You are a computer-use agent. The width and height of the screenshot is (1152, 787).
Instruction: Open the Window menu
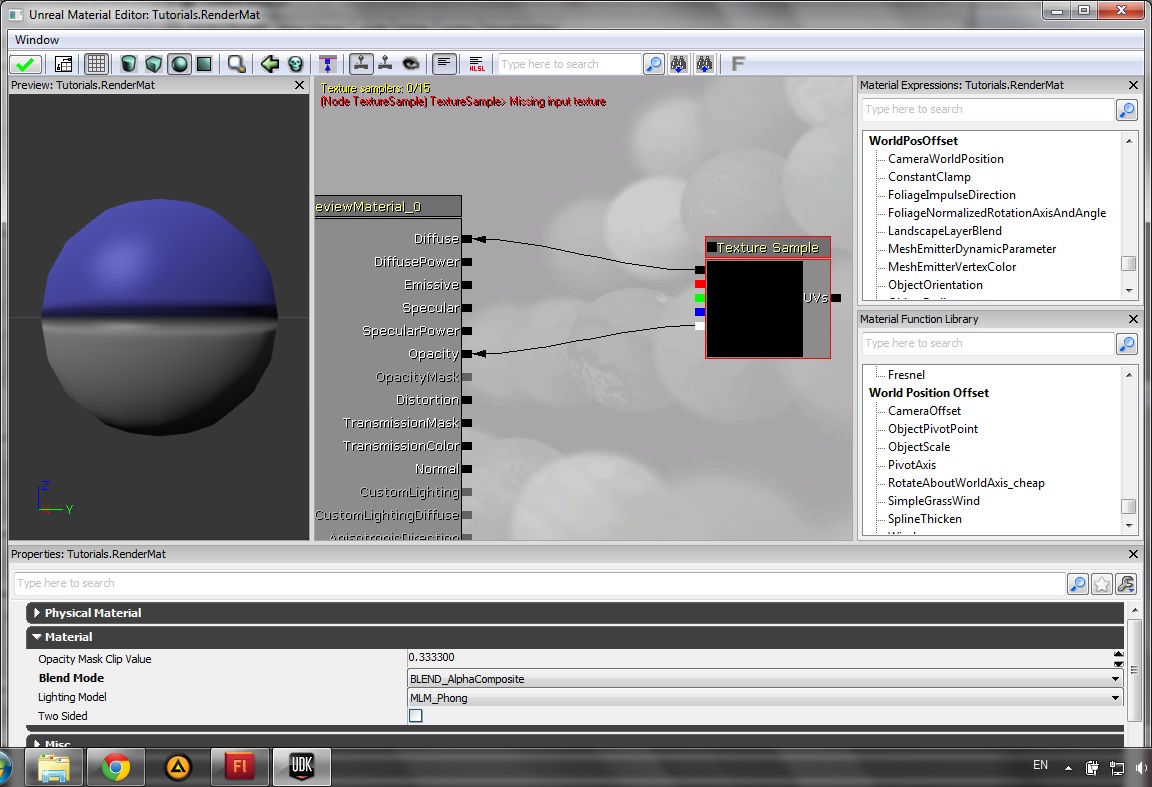[37, 40]
